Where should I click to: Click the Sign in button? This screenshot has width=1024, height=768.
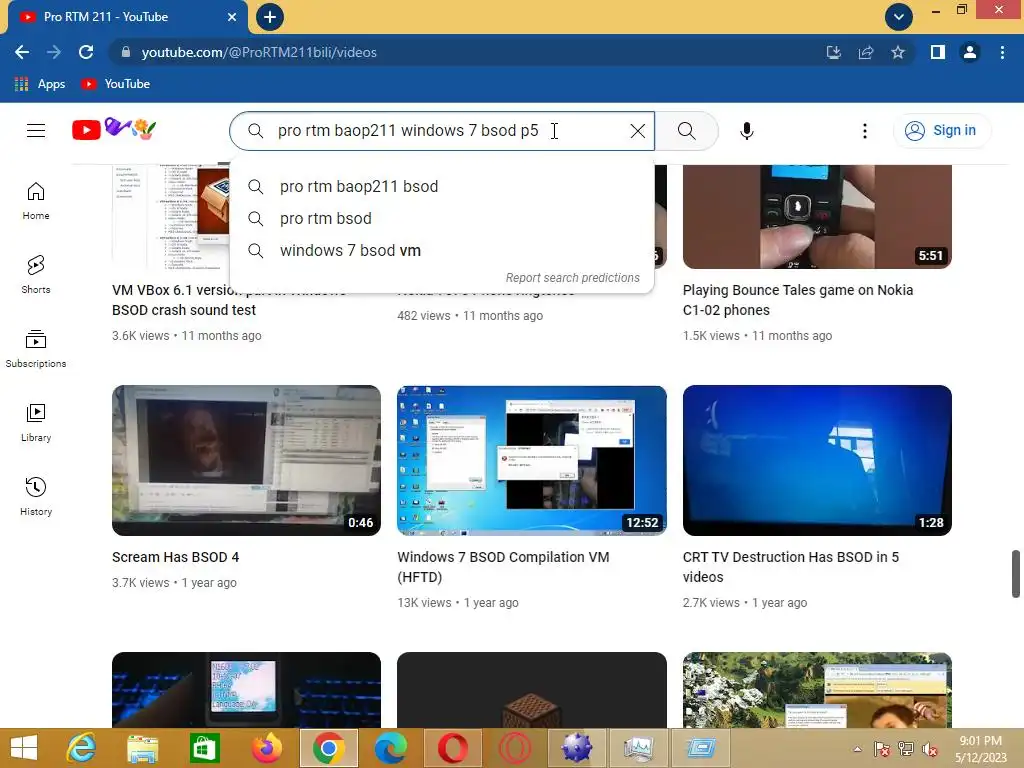[940, 131]
